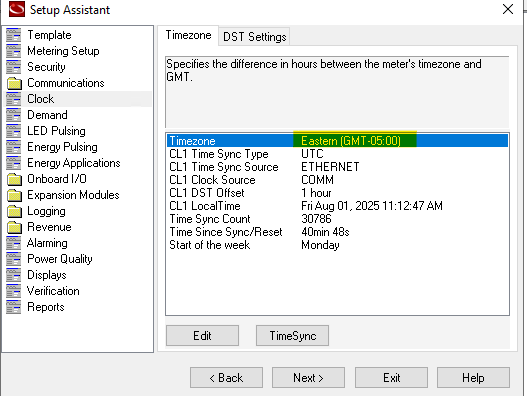Close the Setup Assistant window
This screenshot has height=396, width=527.
click(508, 9)
